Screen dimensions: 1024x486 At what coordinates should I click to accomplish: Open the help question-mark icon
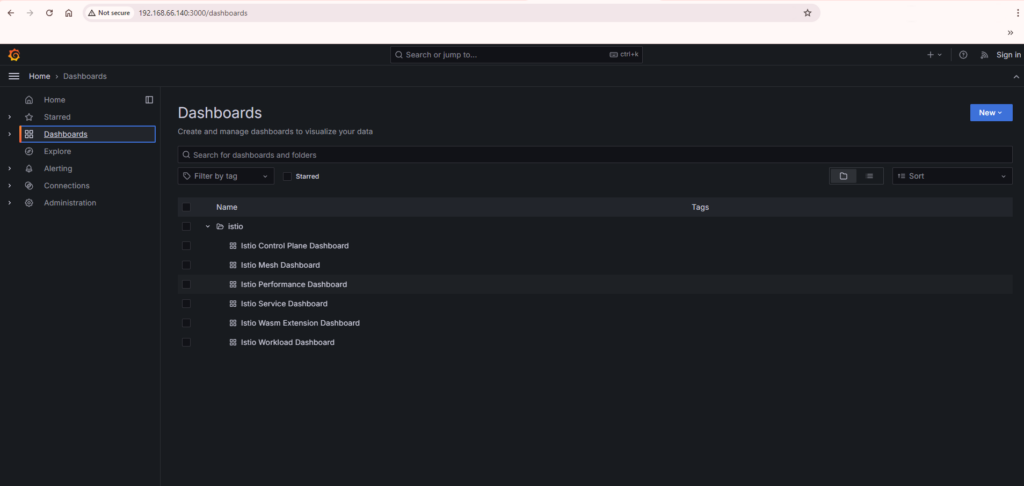pyautogui.click(x=963, y=55)
